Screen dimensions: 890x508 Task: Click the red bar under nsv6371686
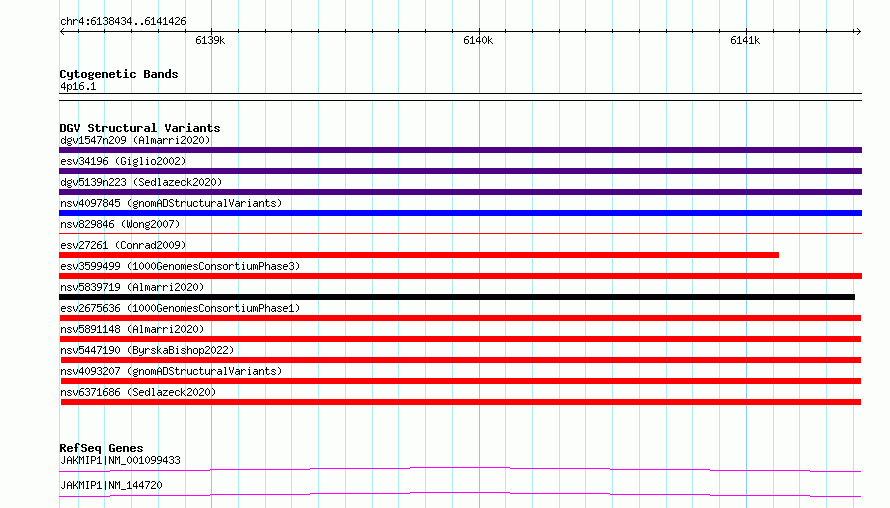[x=461, y=402]
